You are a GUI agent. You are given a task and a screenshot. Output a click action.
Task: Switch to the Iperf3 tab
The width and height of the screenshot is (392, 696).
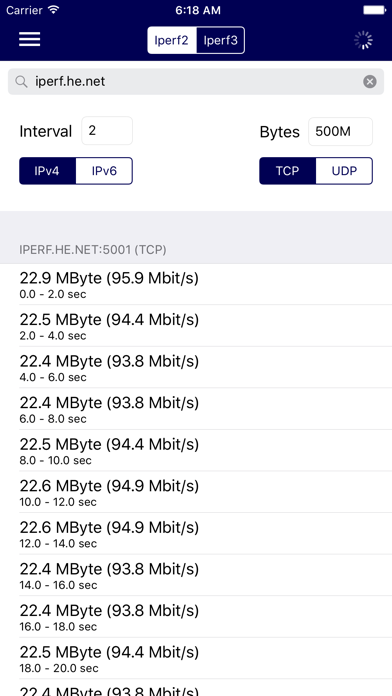coord(220,40)
